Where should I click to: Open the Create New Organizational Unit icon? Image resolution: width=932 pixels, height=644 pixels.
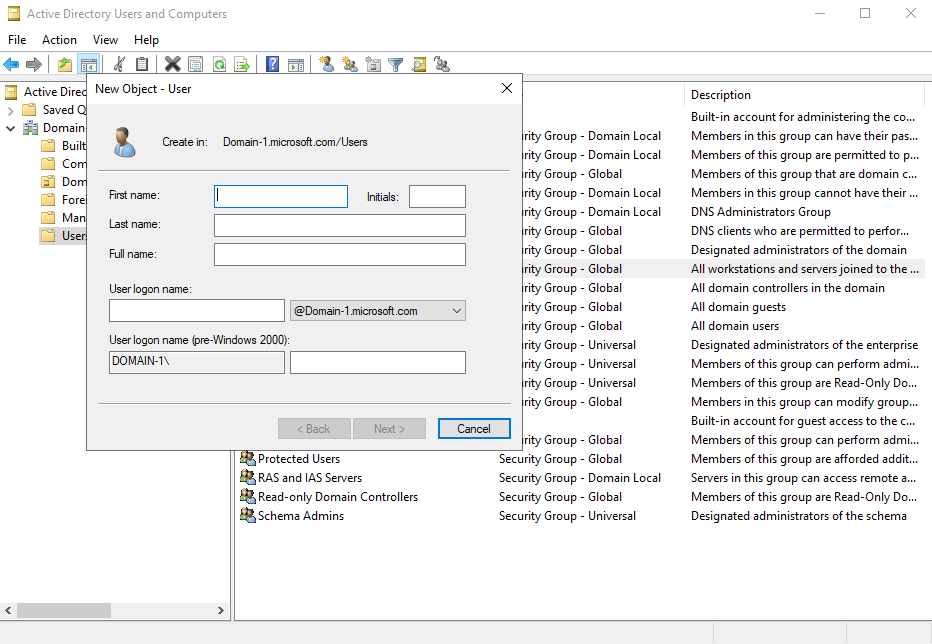click(372, 64)
